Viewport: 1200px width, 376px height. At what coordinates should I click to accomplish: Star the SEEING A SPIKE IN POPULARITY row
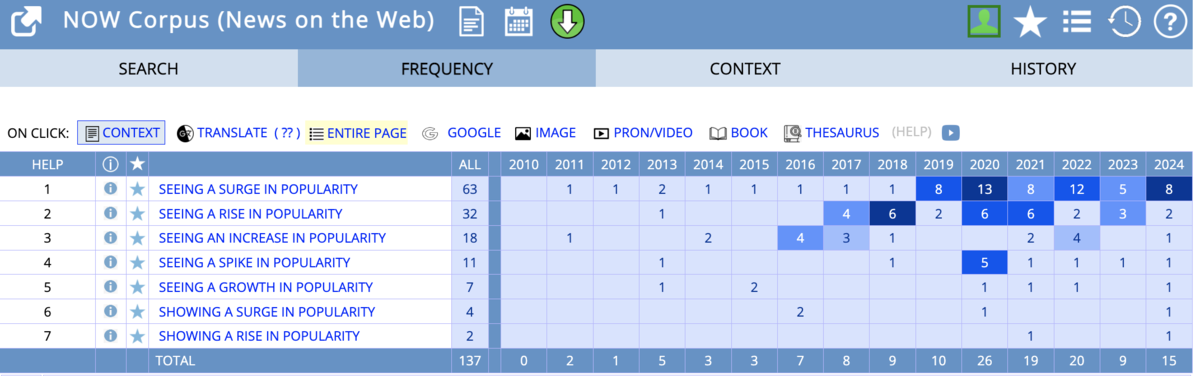(x=137, y=262)
